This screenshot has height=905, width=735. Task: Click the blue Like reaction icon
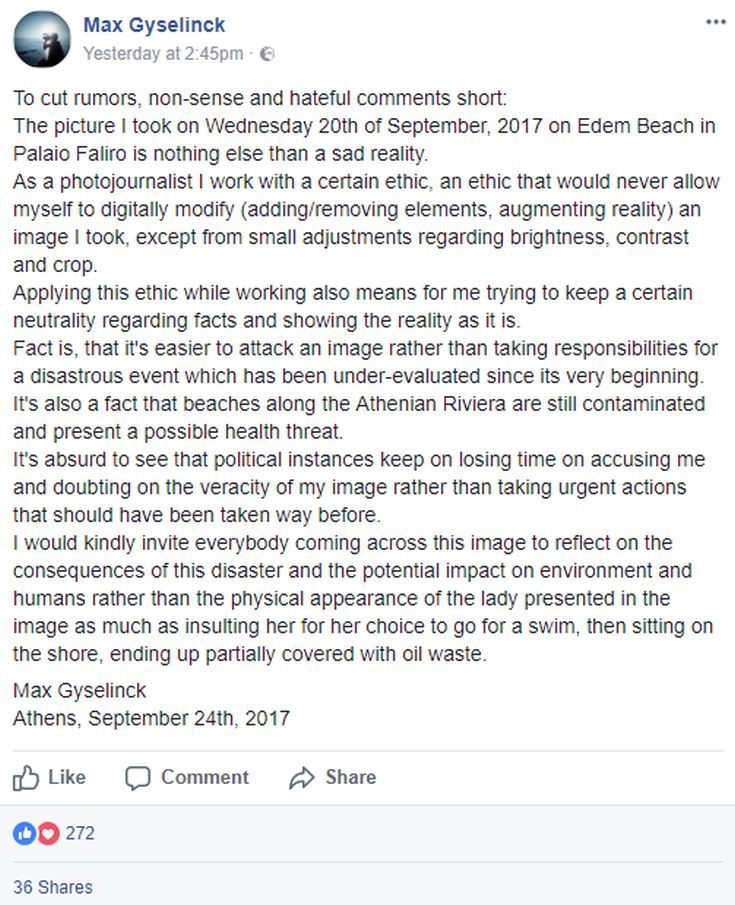[x=24, y=833]
